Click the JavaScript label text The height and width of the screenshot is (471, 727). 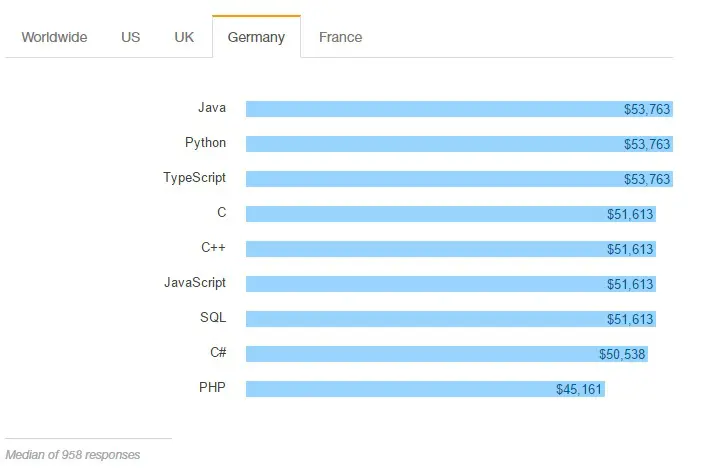click(195, 283)
